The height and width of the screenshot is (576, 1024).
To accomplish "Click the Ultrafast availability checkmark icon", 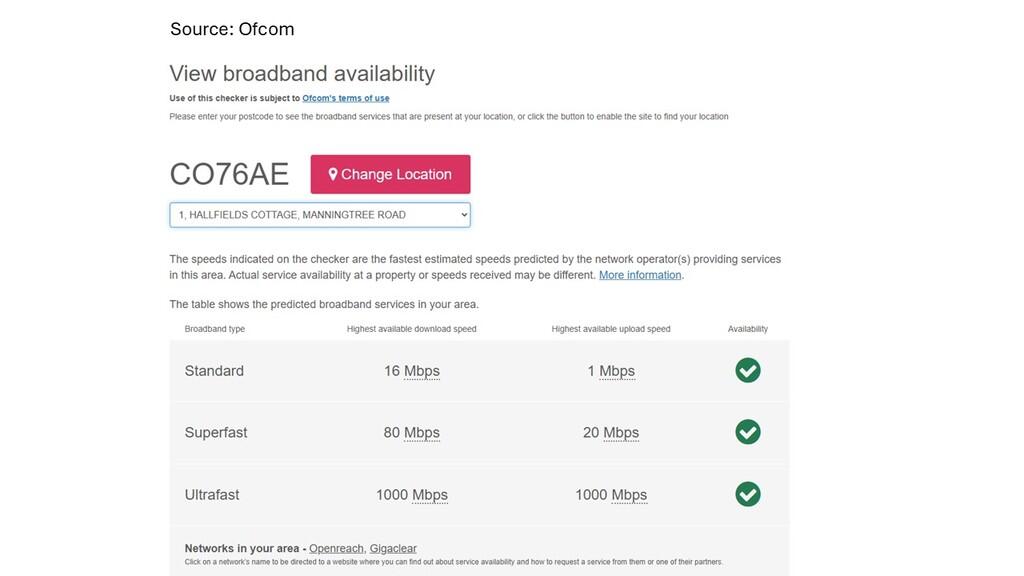I will click(x=748, y=494).
